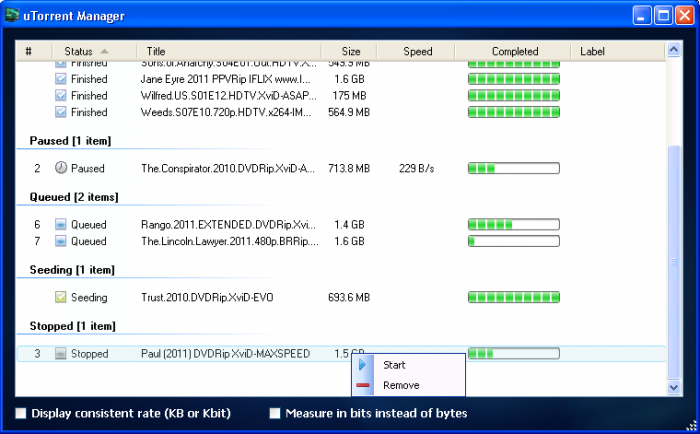The height and width of the screenshot is (434, 700).
Task: Click the Seeding status text
Action: tap(89, 297)
